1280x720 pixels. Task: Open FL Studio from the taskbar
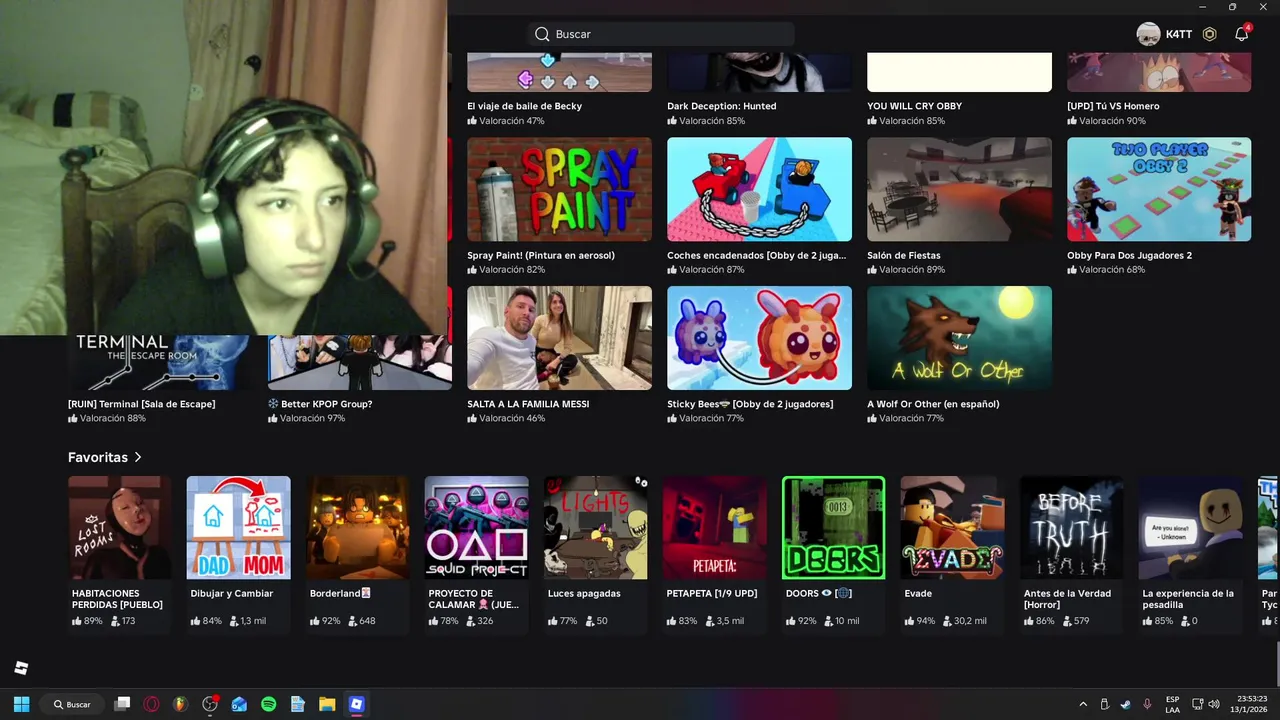(180, 704)
